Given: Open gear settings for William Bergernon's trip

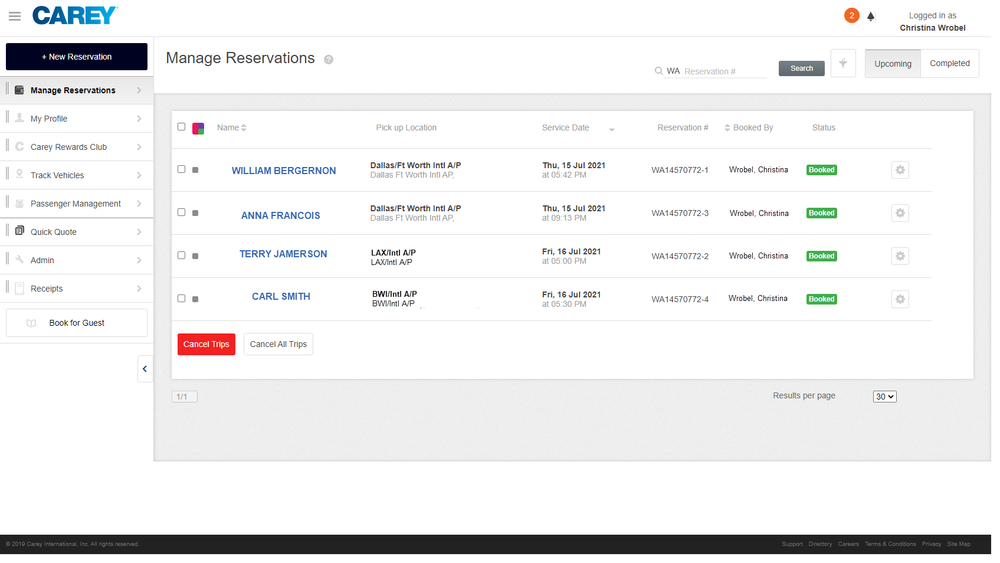Looking at the screenshot, I should tap(900, 170).
